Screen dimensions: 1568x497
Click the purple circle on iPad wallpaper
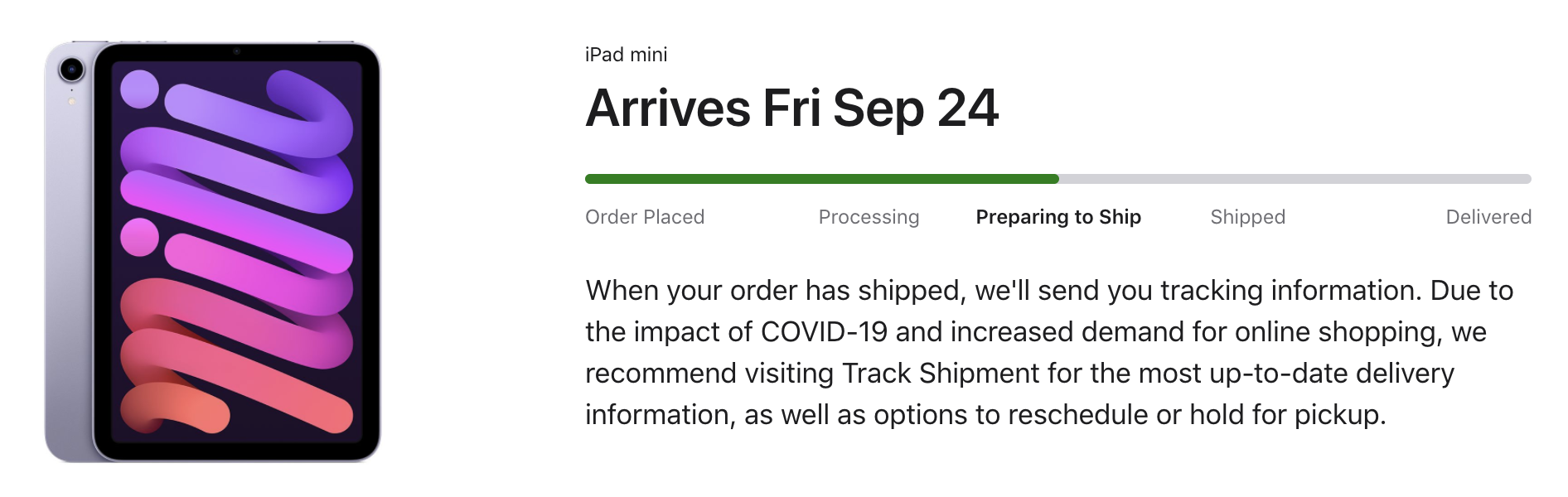click(x=139, y=89)
